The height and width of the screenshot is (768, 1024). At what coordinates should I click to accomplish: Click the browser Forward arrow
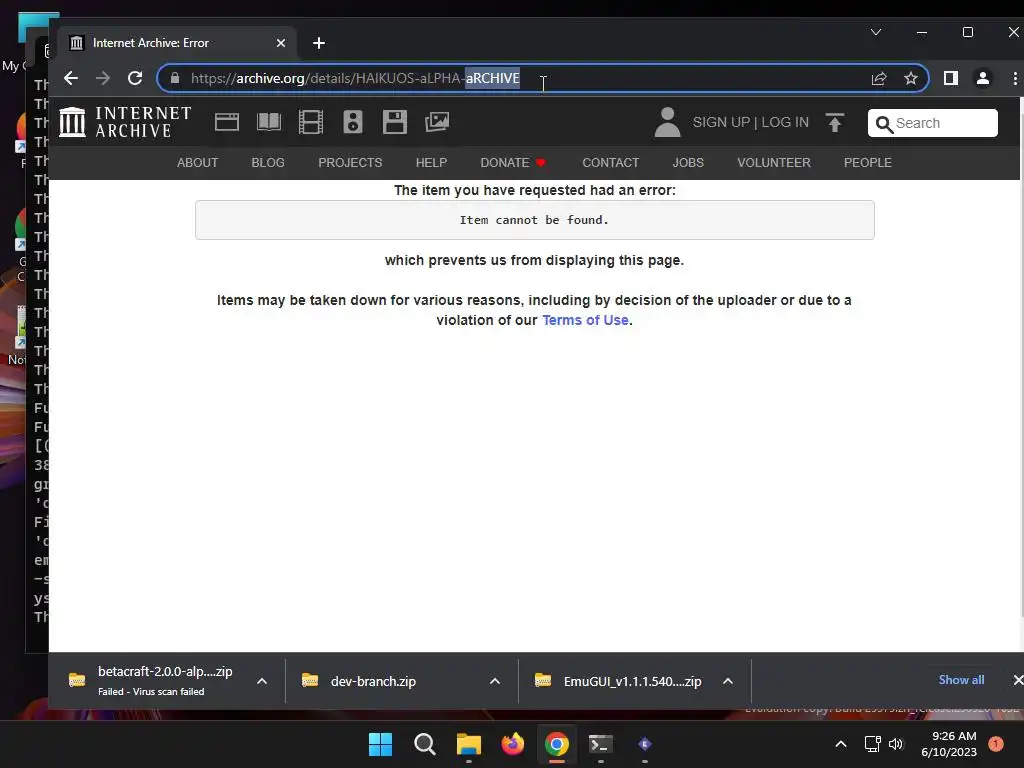point(103,78)
